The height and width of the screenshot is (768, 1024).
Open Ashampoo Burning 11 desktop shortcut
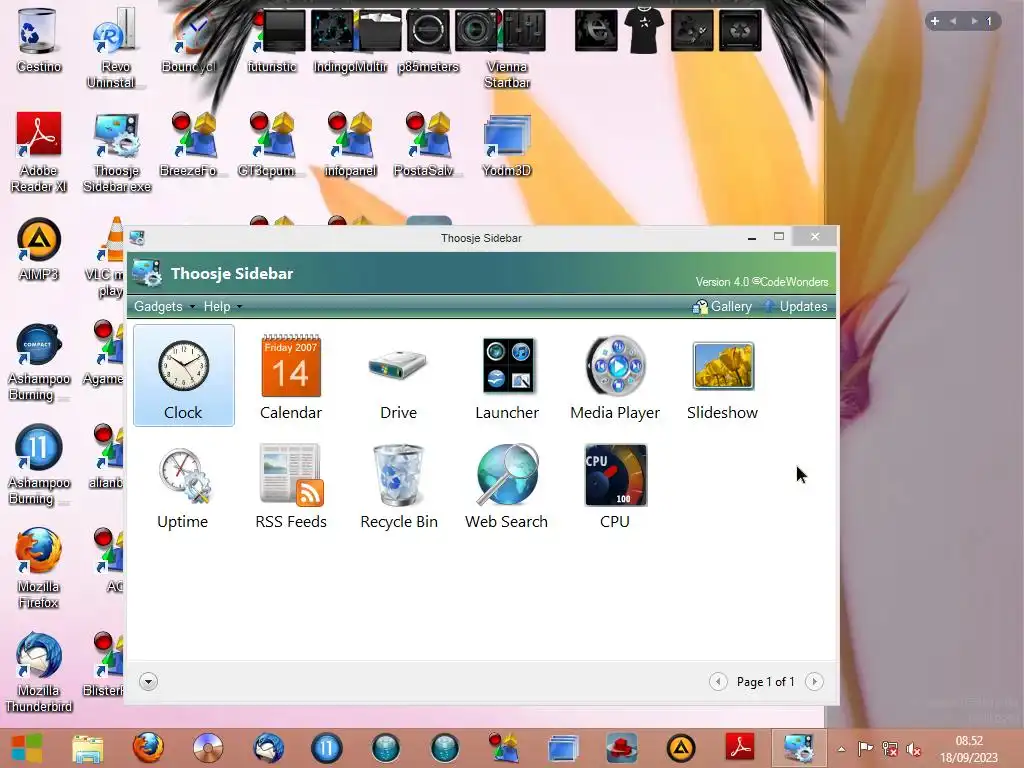click(x=39, y=464)
